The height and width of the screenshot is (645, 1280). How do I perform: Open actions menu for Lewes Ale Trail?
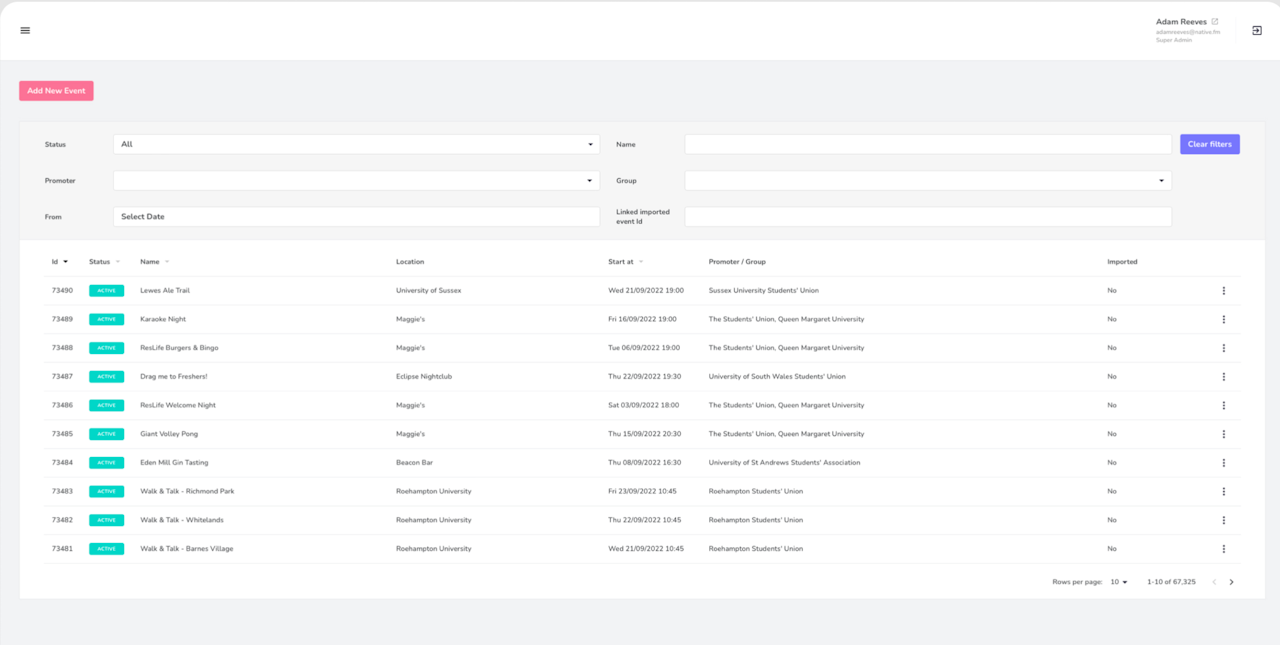(1223, 291)
